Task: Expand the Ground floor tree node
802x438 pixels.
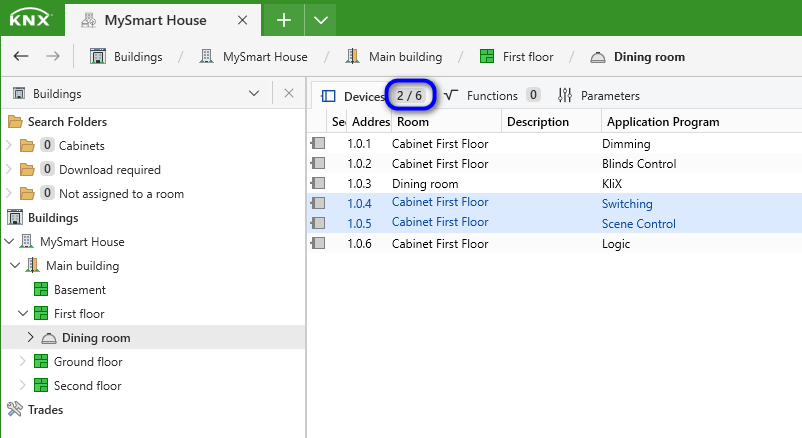Action: coord(23,361)
